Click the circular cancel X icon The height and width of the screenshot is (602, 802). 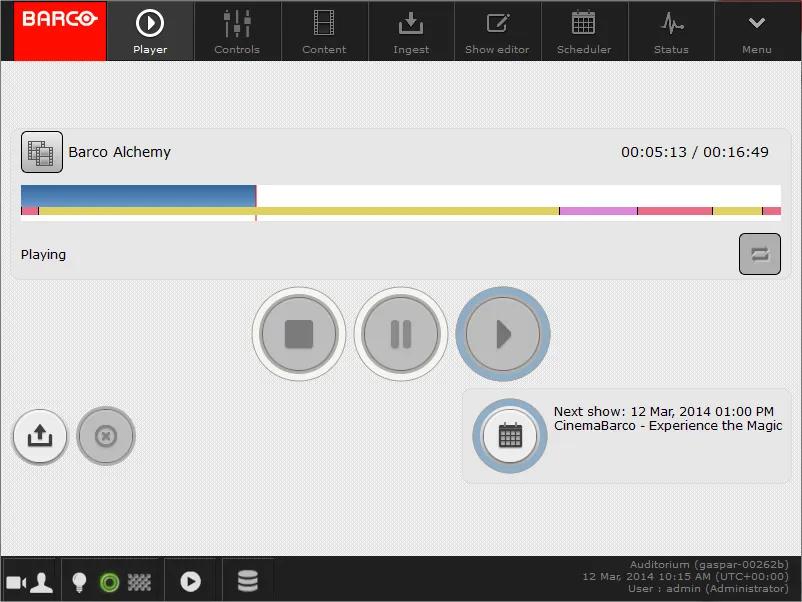106,436
